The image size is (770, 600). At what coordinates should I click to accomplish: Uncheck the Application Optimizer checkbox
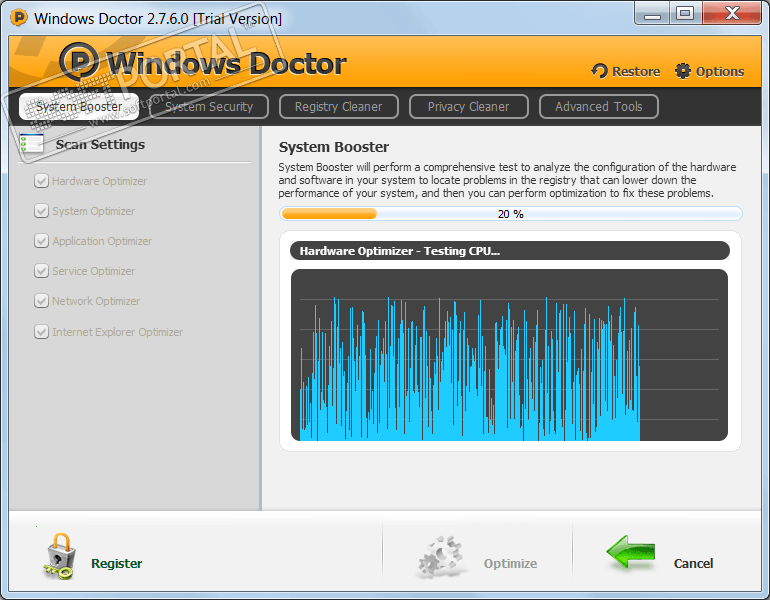41,241
